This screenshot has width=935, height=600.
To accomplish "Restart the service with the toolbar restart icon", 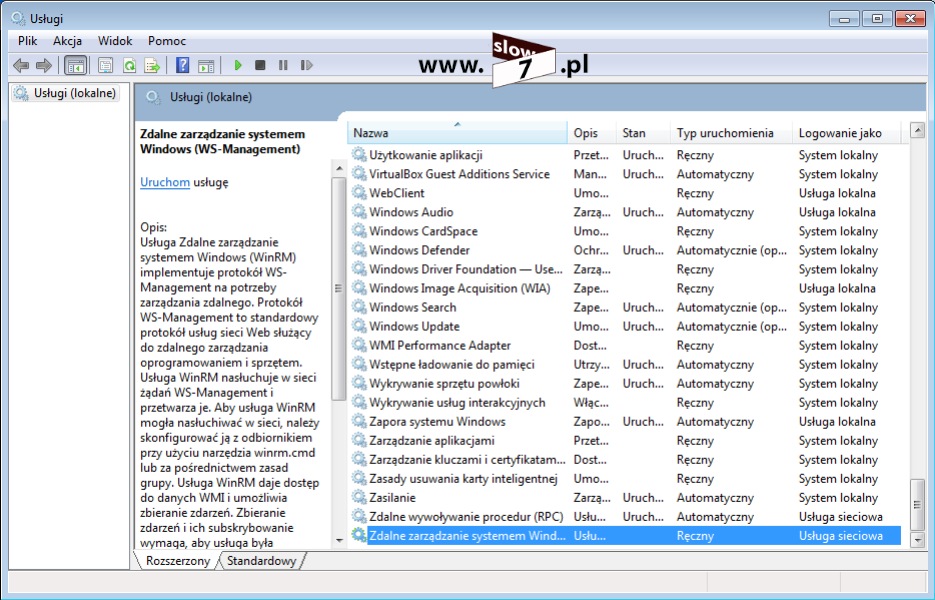I will [306, 65].
